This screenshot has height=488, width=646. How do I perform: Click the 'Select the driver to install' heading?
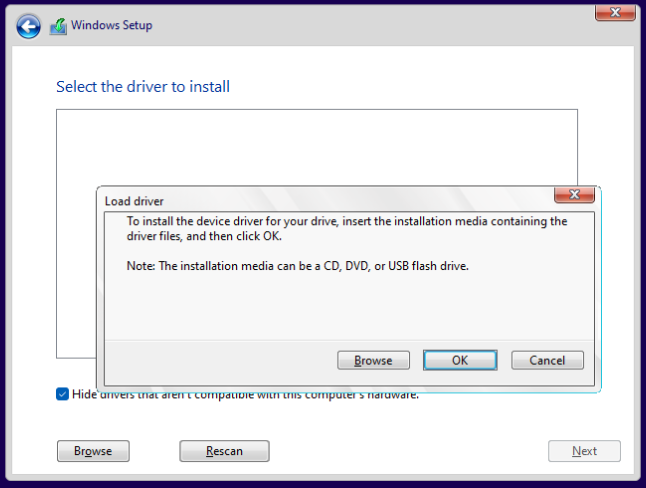[x=143, y=87]
